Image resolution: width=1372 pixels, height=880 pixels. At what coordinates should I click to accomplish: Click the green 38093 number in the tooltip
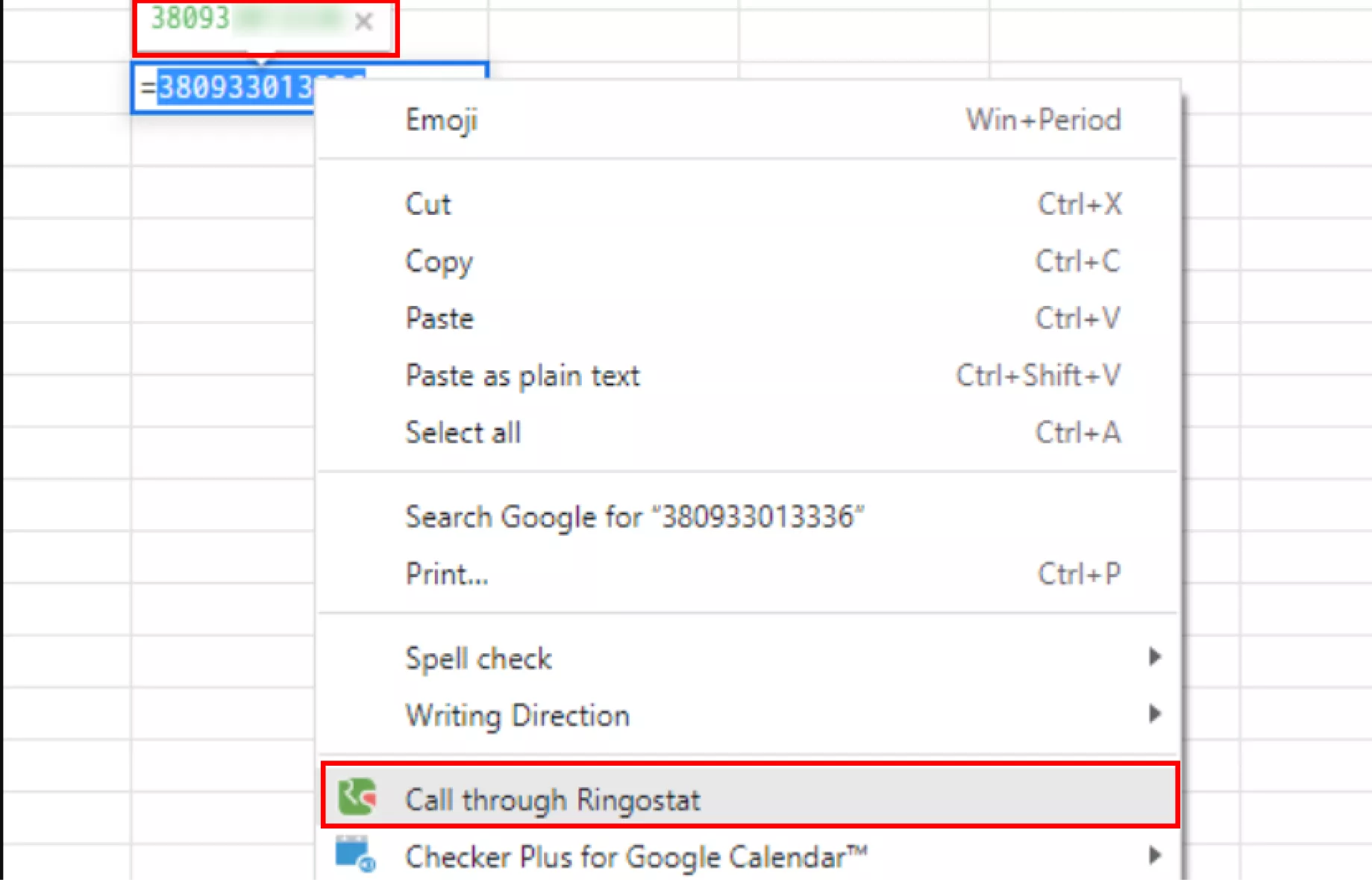[x=190, y=19]
